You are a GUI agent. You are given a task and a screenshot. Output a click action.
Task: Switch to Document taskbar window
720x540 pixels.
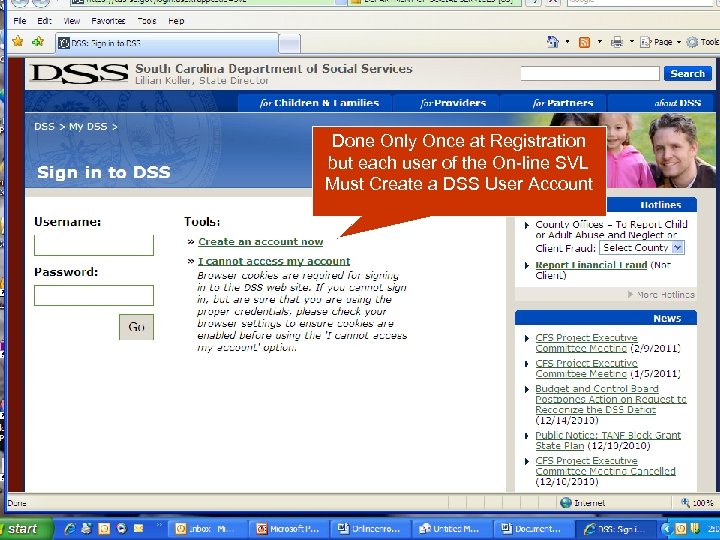coord(534,529)
